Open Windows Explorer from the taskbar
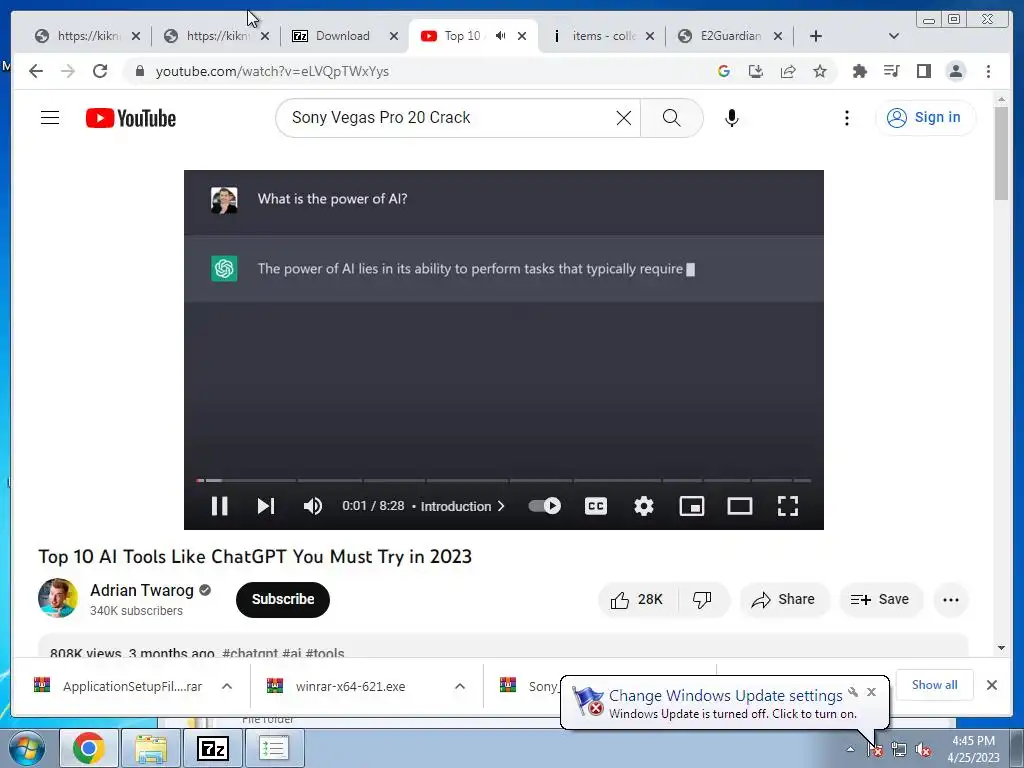 point(151,748)
